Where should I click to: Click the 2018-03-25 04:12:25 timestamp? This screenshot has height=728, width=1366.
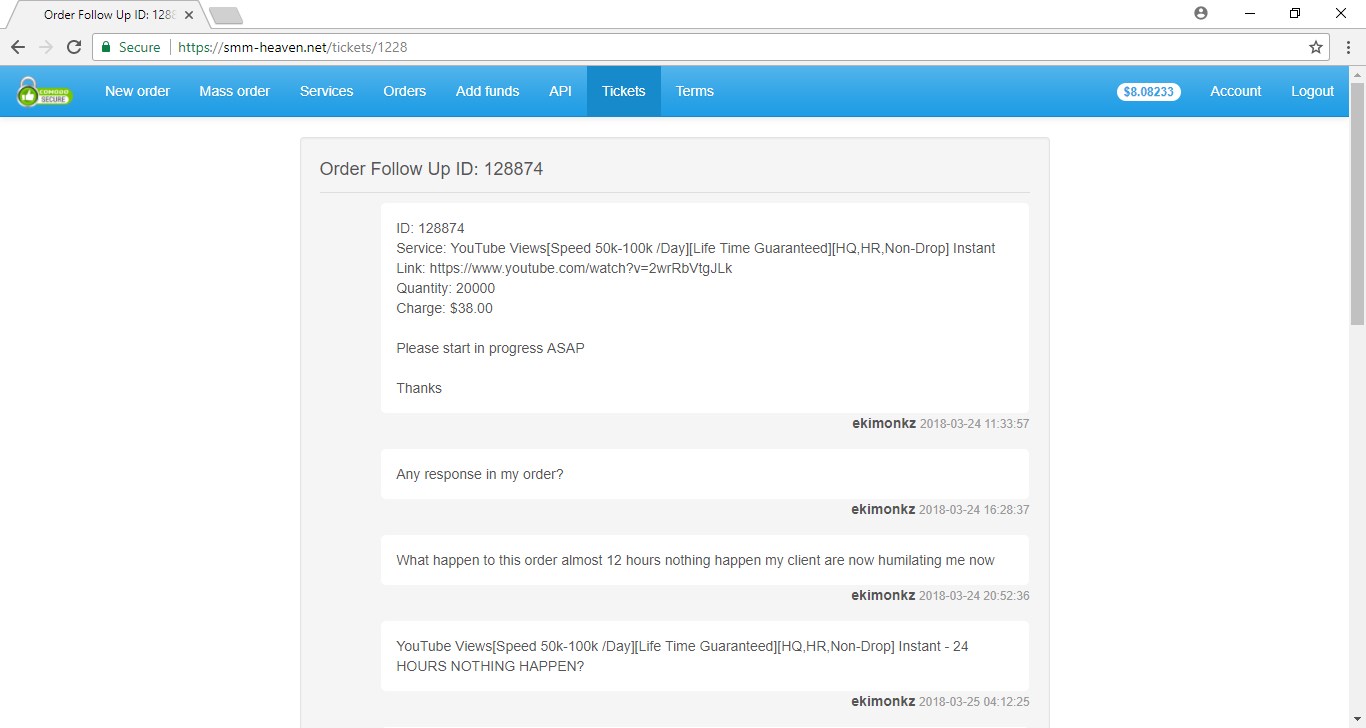pyautogui.click(x=974, y=702)
